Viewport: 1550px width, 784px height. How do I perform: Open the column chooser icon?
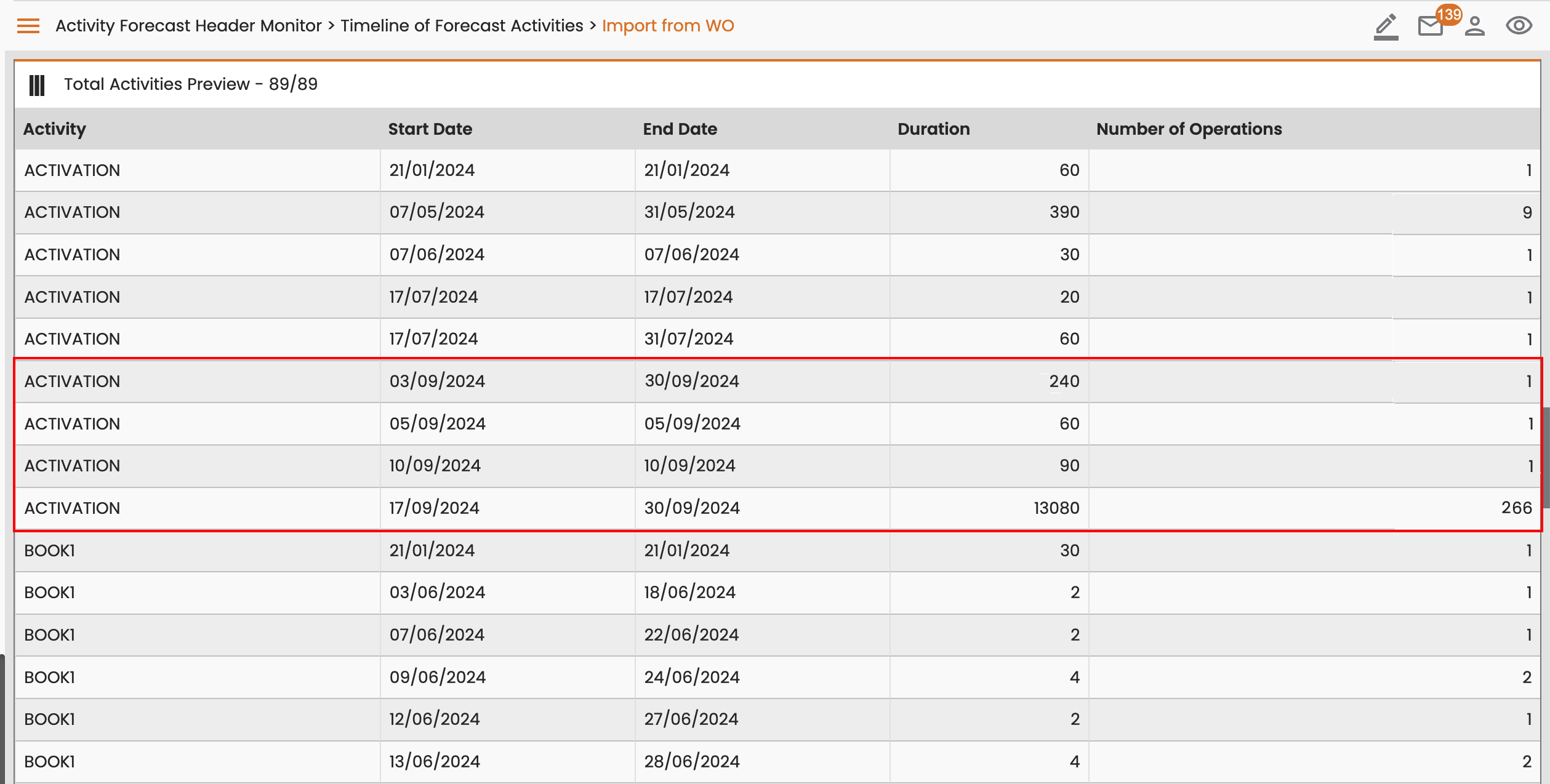point(37,85)
